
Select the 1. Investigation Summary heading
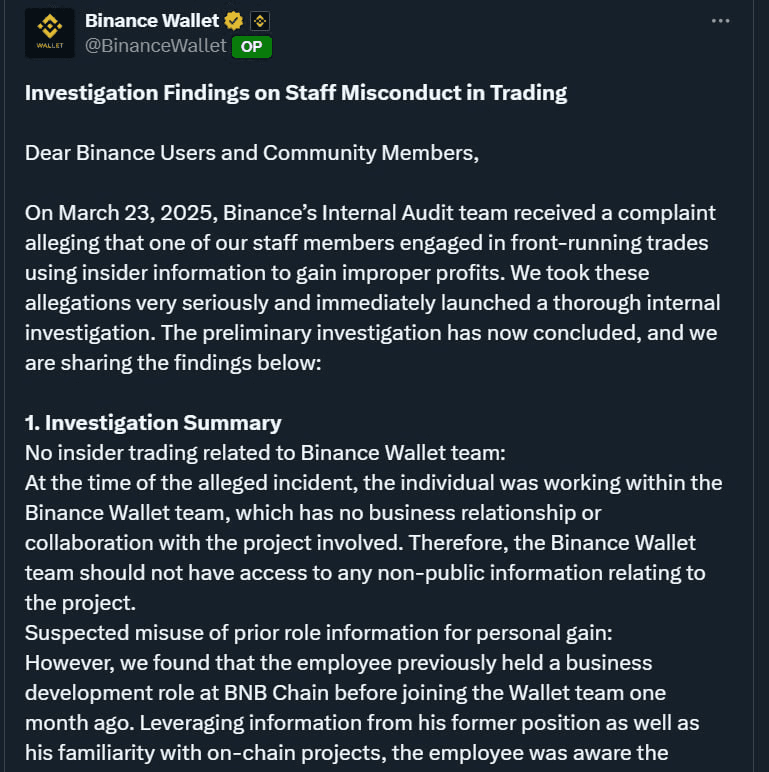pyautogui.click(x=153, y=423)
